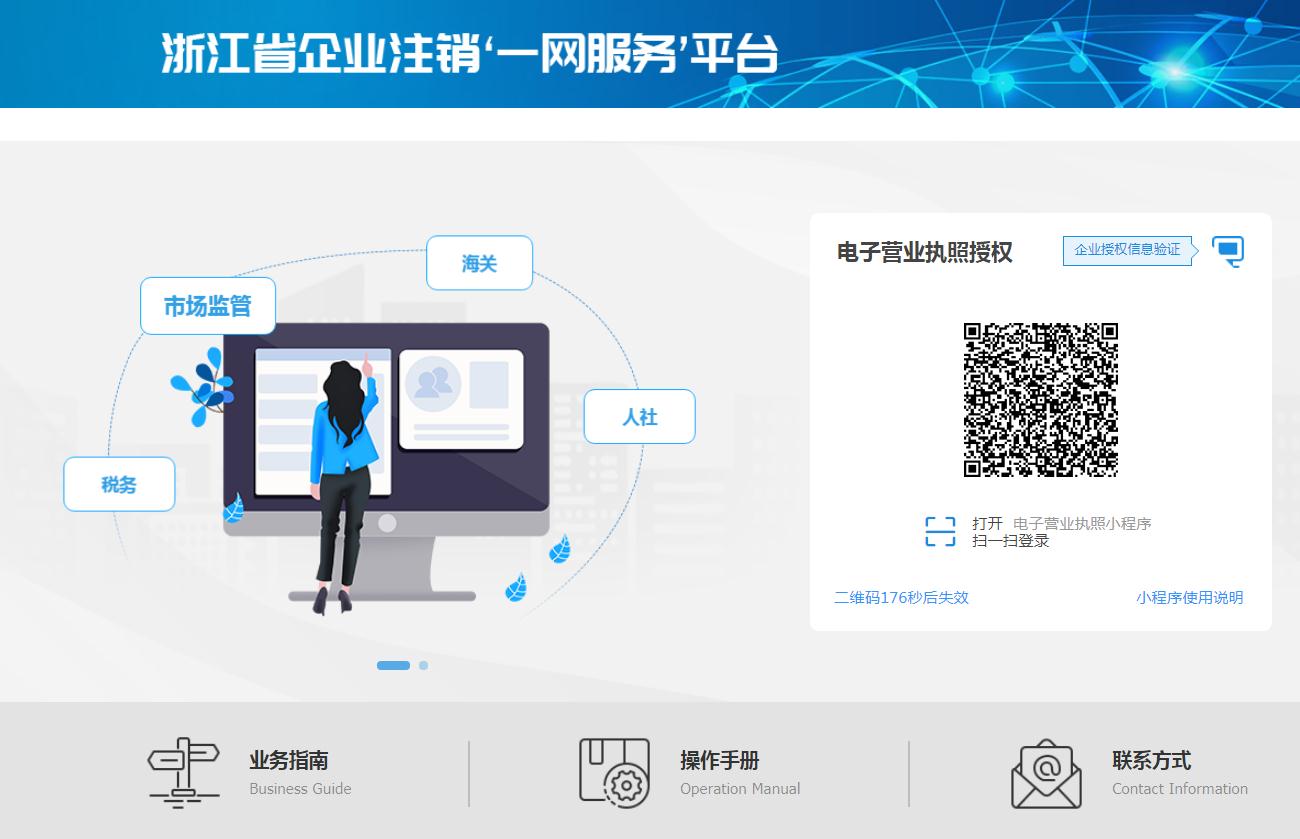Click the platform title 浙江省企业注销一网服务平台
The image size is (1300, 839).
pyautogui.click(x=470, y=54)
